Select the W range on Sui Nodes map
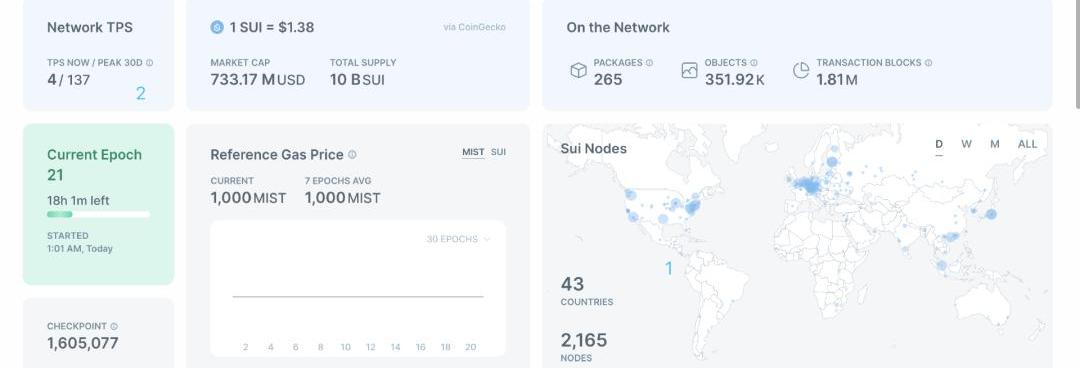This screenshot has height=368, width=1080. [966, 144]
